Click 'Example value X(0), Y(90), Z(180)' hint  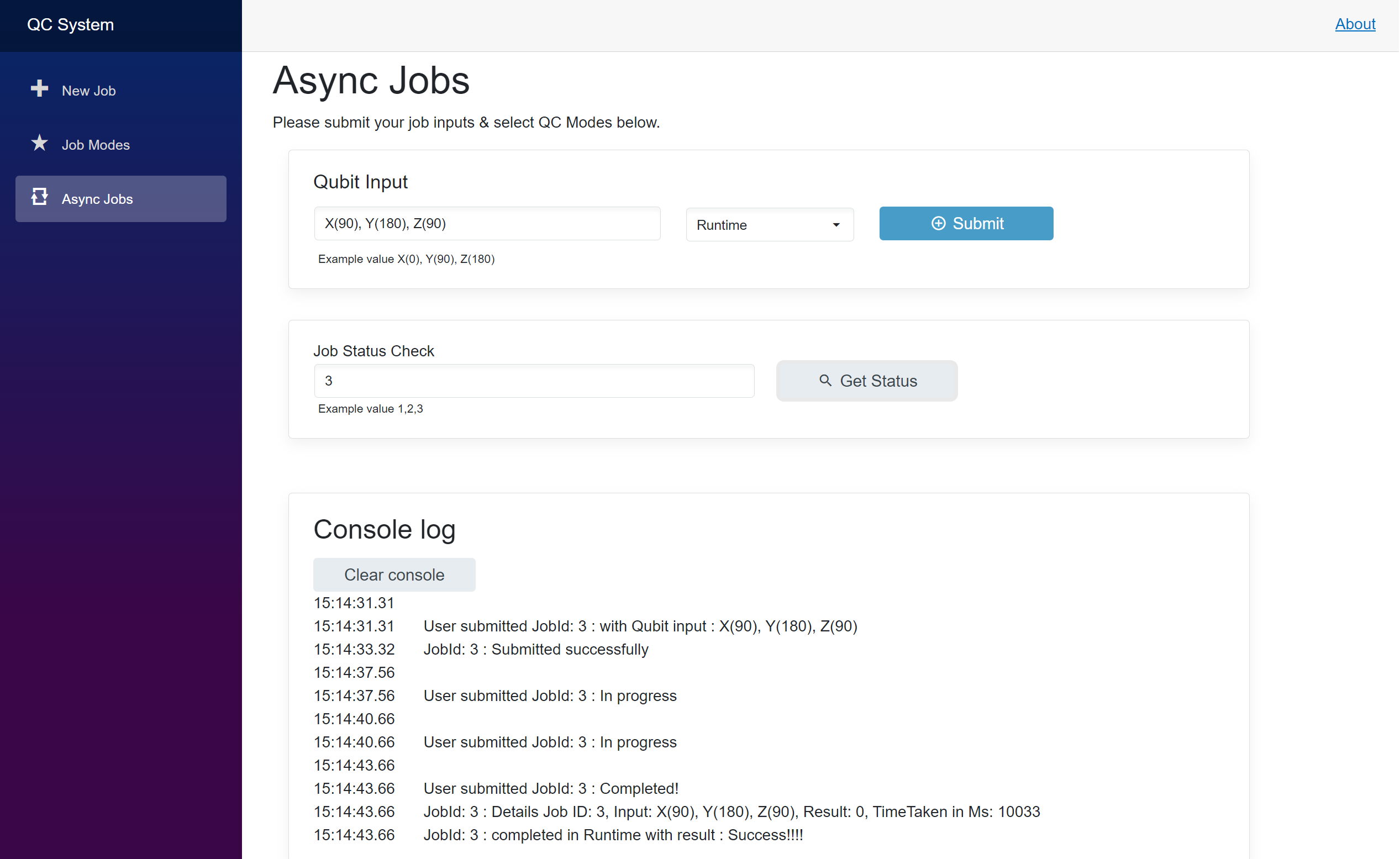[x=407, y=259]
